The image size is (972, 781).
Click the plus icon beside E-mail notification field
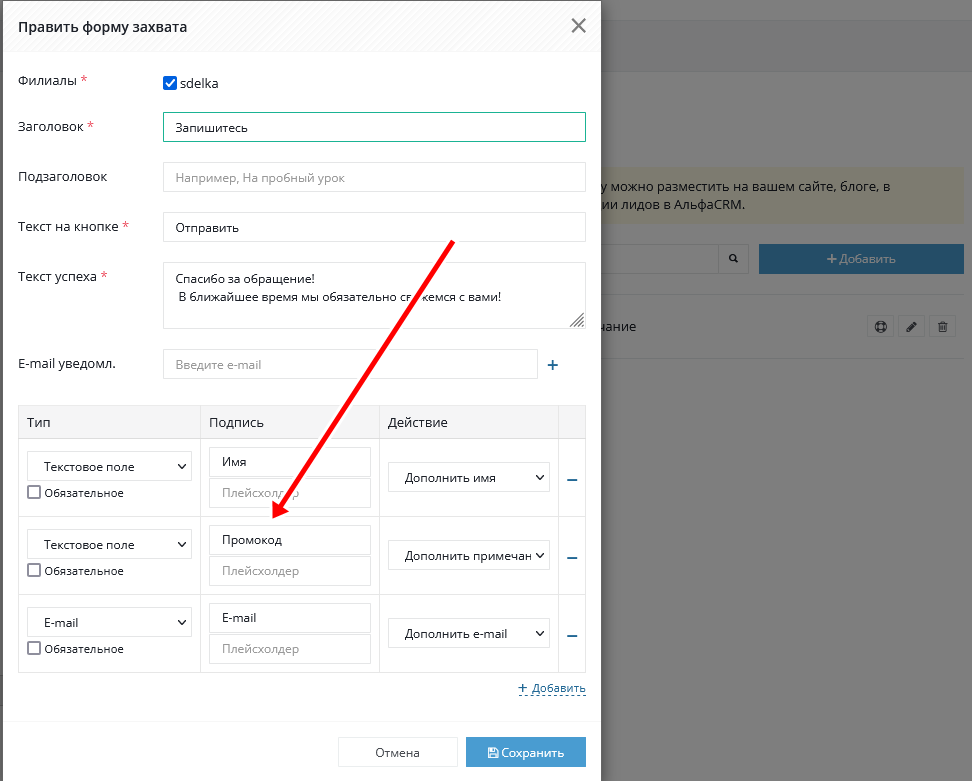(552, 365)
